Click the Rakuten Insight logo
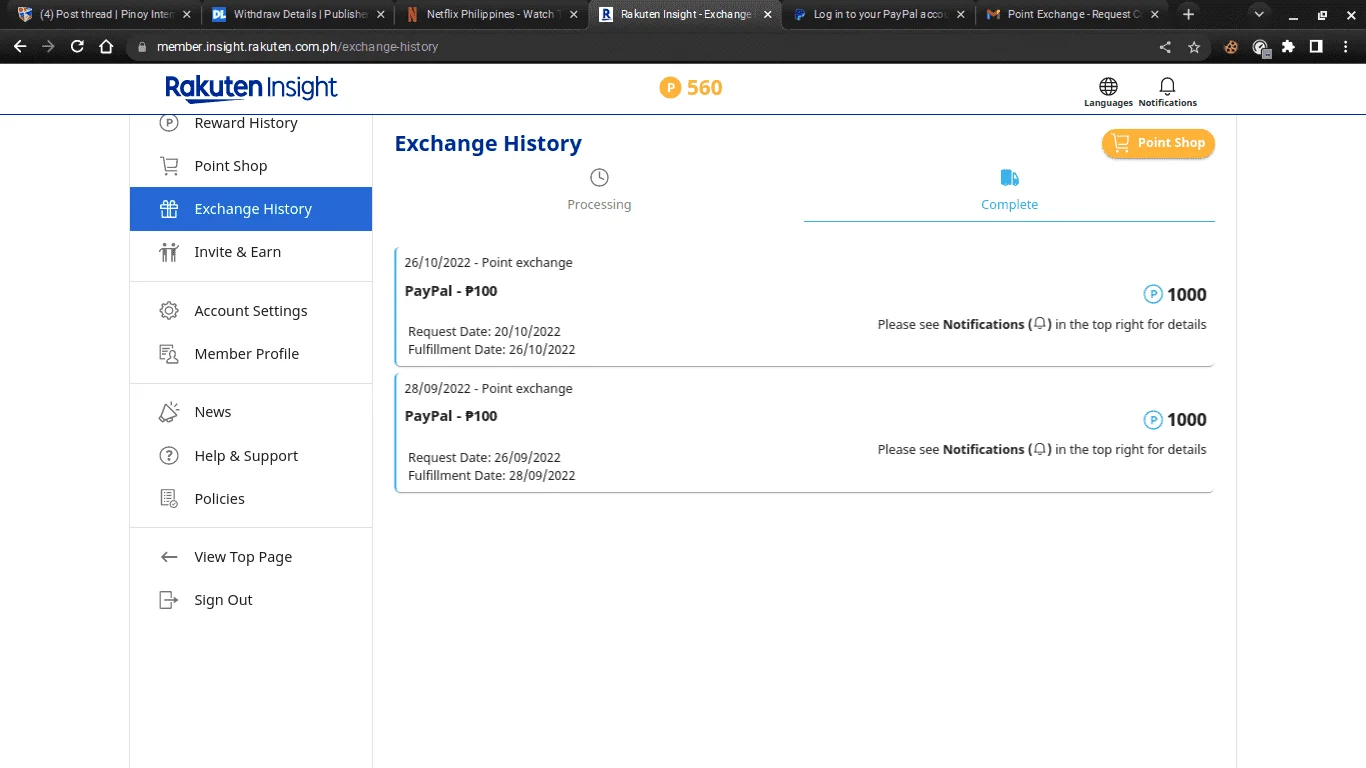The width and height of the screenshot is (1366, 768). pos(251,88)
